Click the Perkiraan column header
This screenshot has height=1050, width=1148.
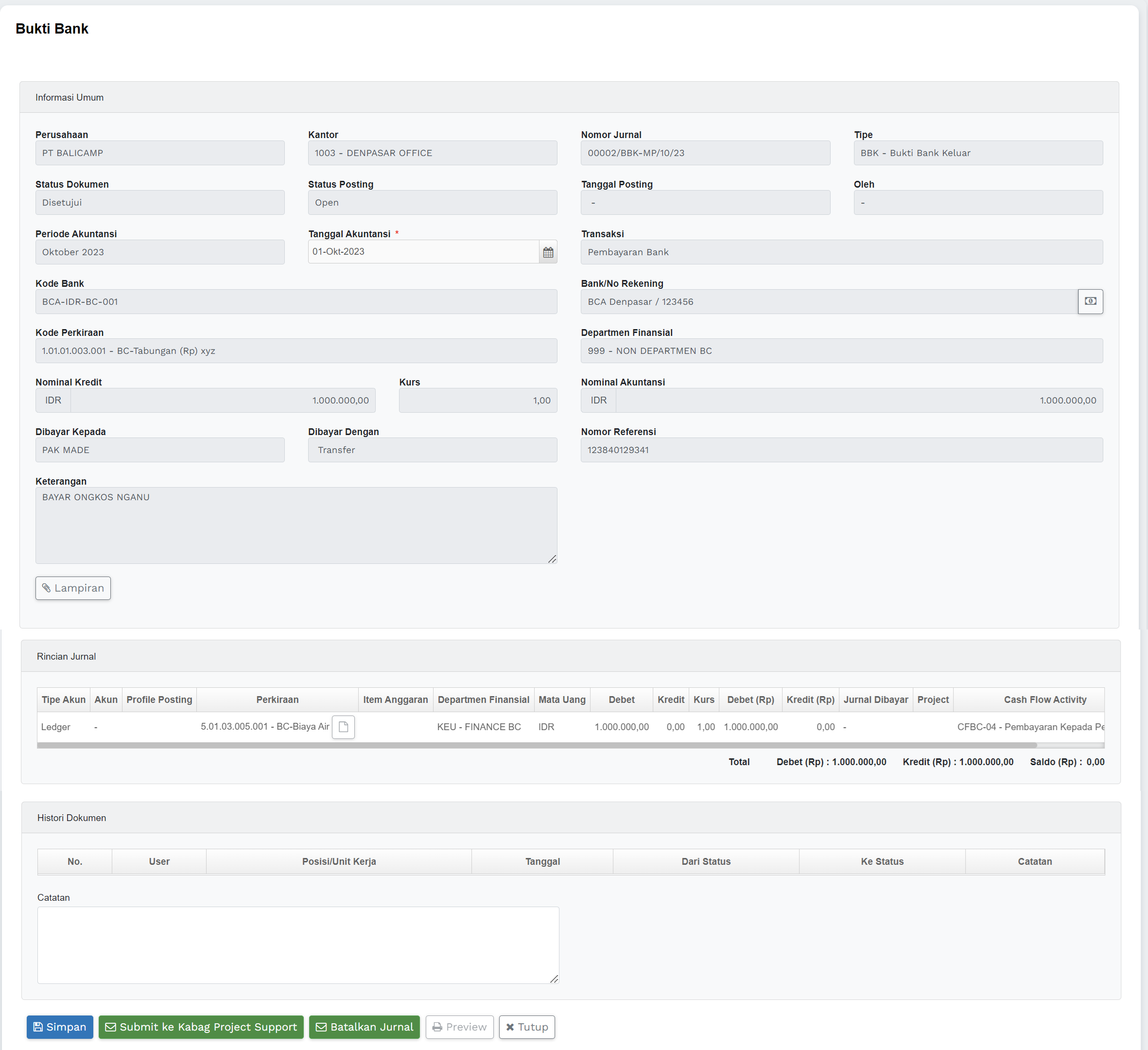[x=278, y=699]
